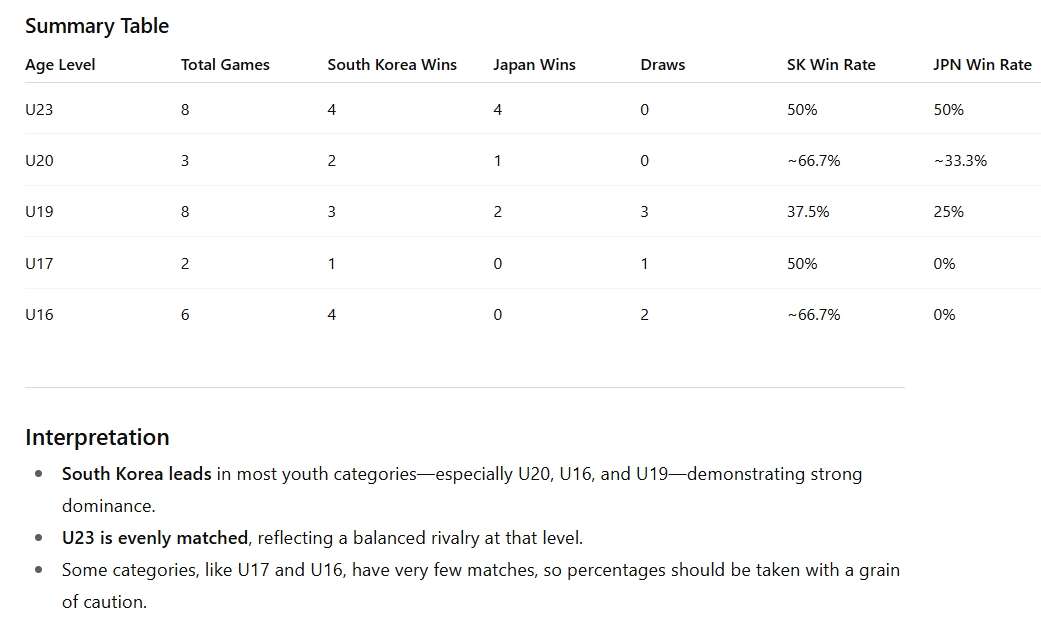Click the Draws column header
The image size is (1041, 624).
(663, 65)
